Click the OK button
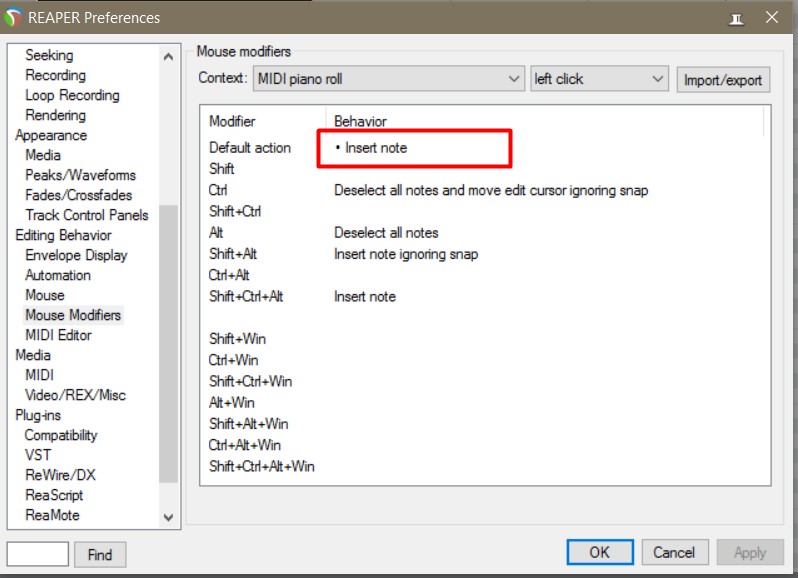 (x=600, y=553)
